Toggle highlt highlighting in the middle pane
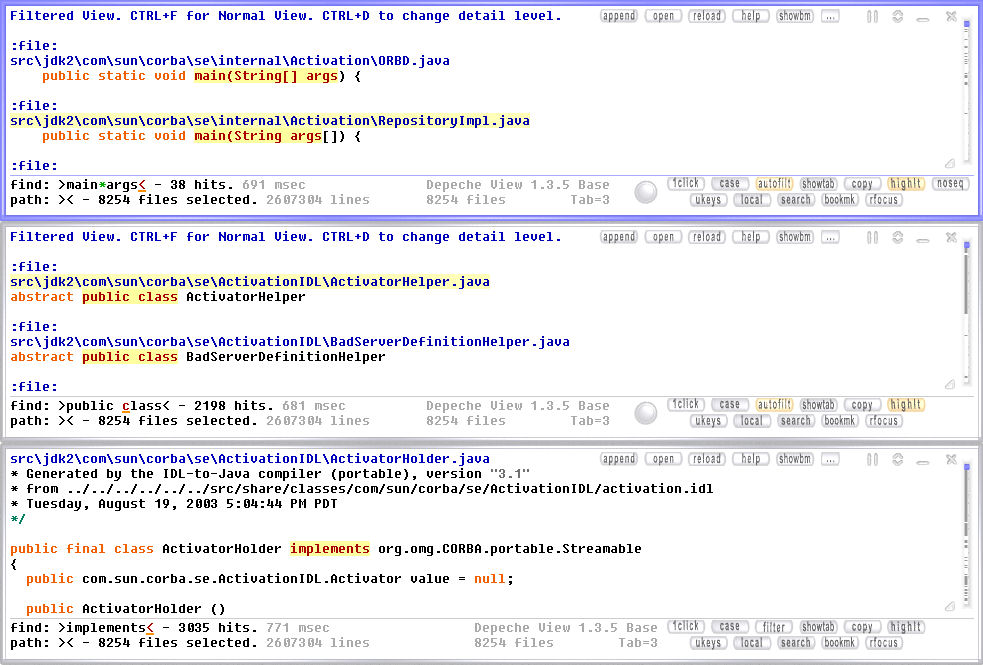Image resolution: width=983 pixels, height=665 pixels. coord(906,405)
